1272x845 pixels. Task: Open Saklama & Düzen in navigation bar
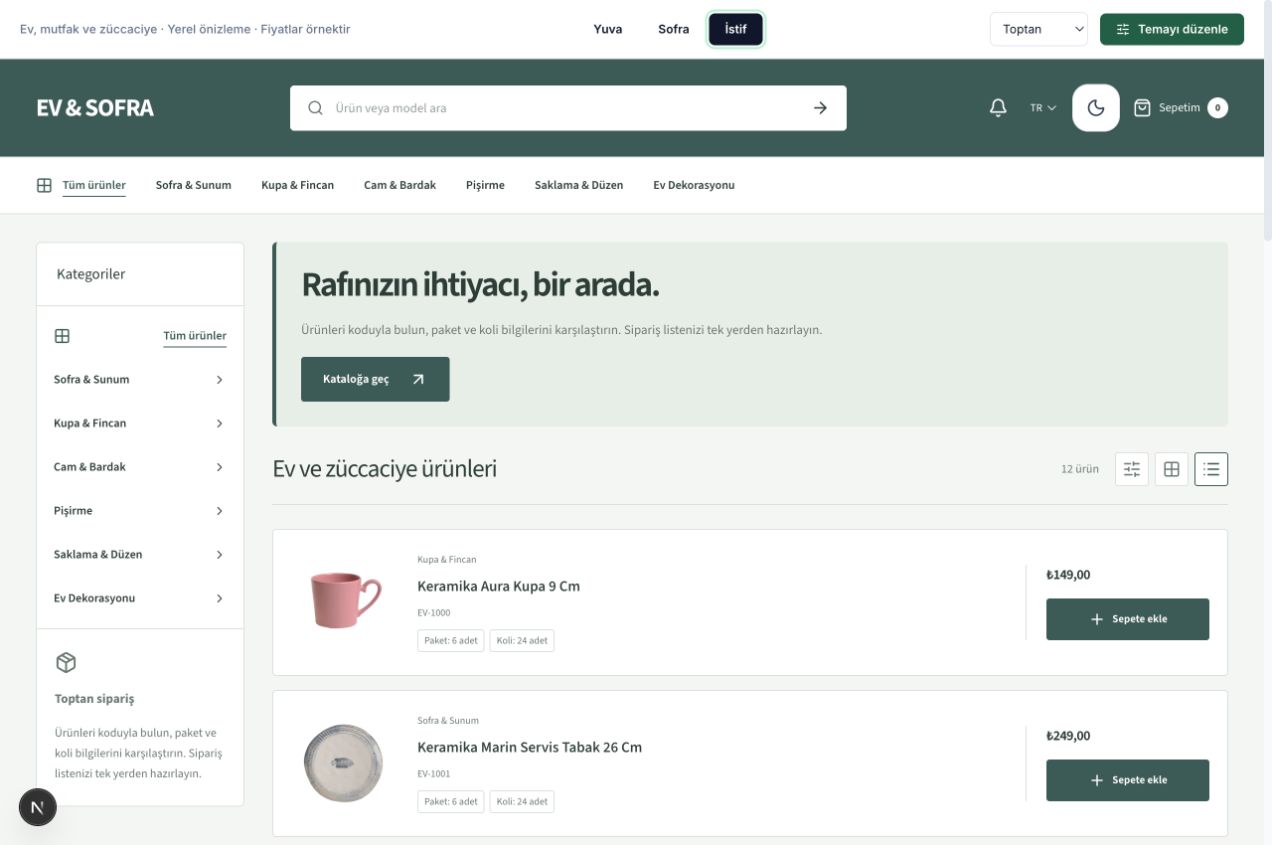click(x=579, y=185)
